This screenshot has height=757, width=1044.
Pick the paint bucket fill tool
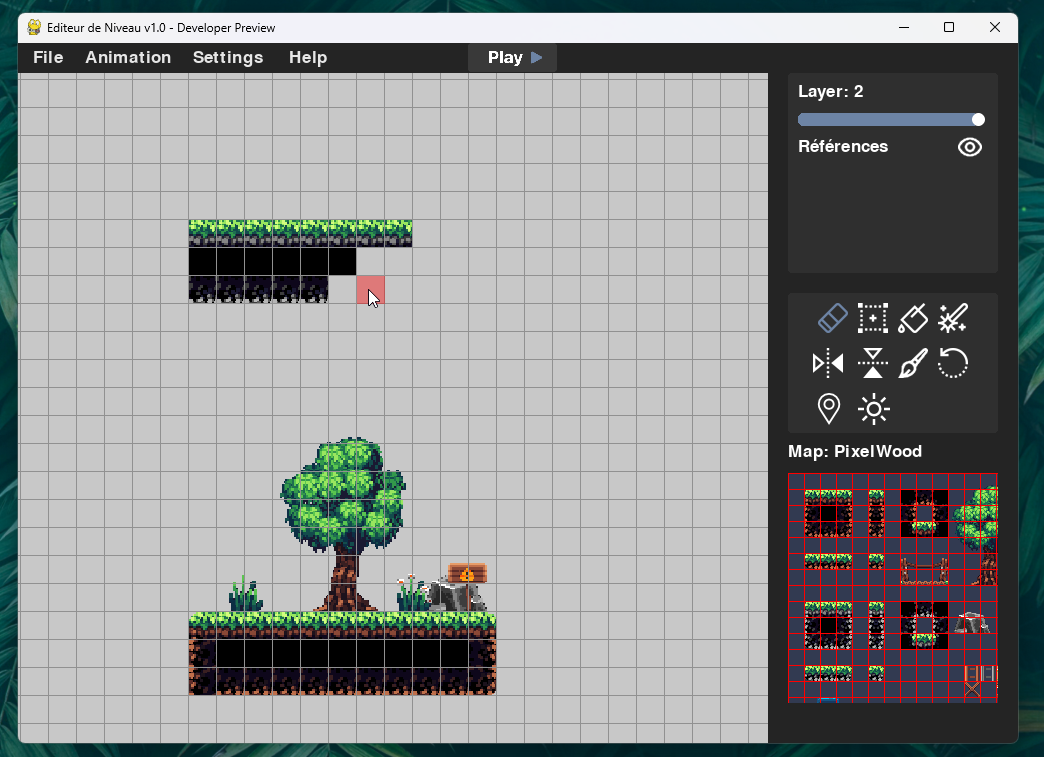point(913,318)
